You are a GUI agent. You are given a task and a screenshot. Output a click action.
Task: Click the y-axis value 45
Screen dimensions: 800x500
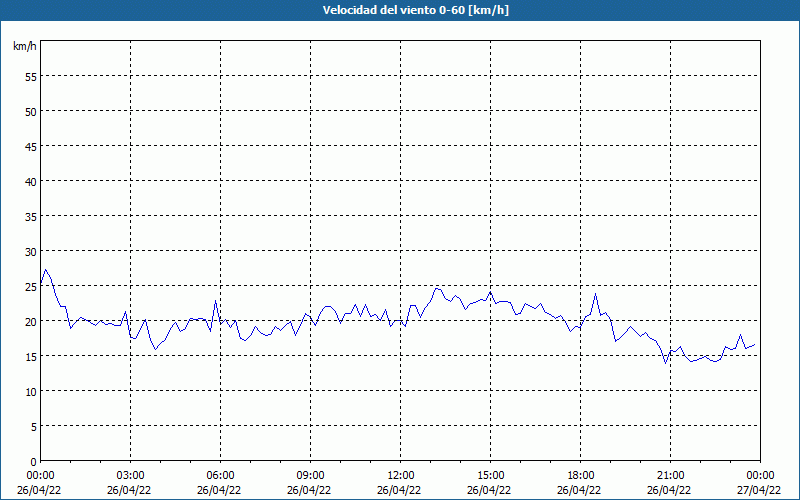coord(31,146)
